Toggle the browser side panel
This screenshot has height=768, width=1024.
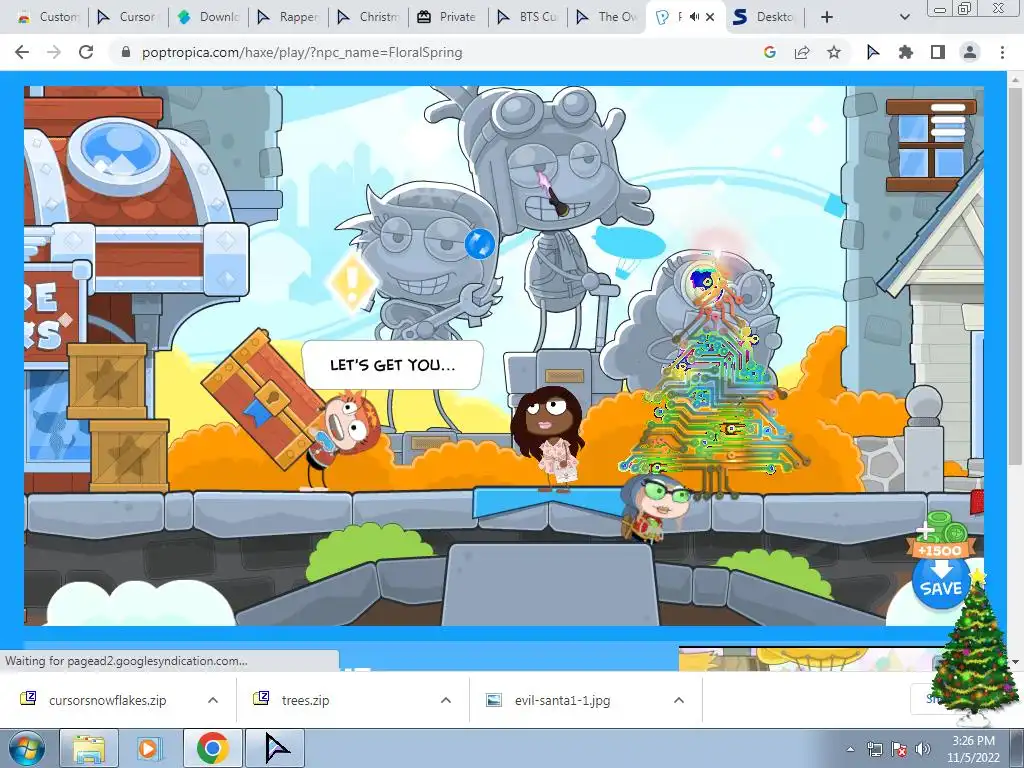(938, 52)
